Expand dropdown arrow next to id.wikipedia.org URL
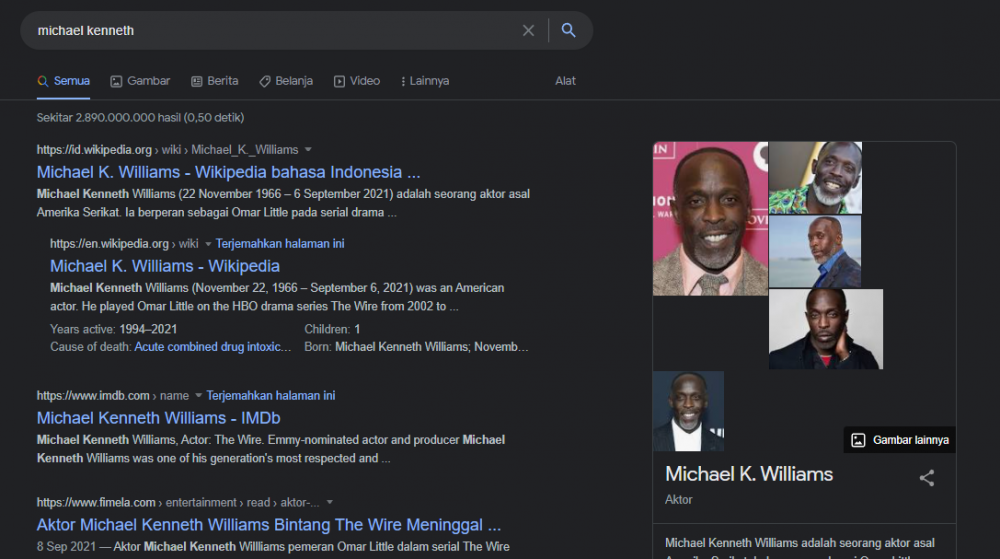The width and height of the screenshot is (1000, 559). [x=308, y=150]
